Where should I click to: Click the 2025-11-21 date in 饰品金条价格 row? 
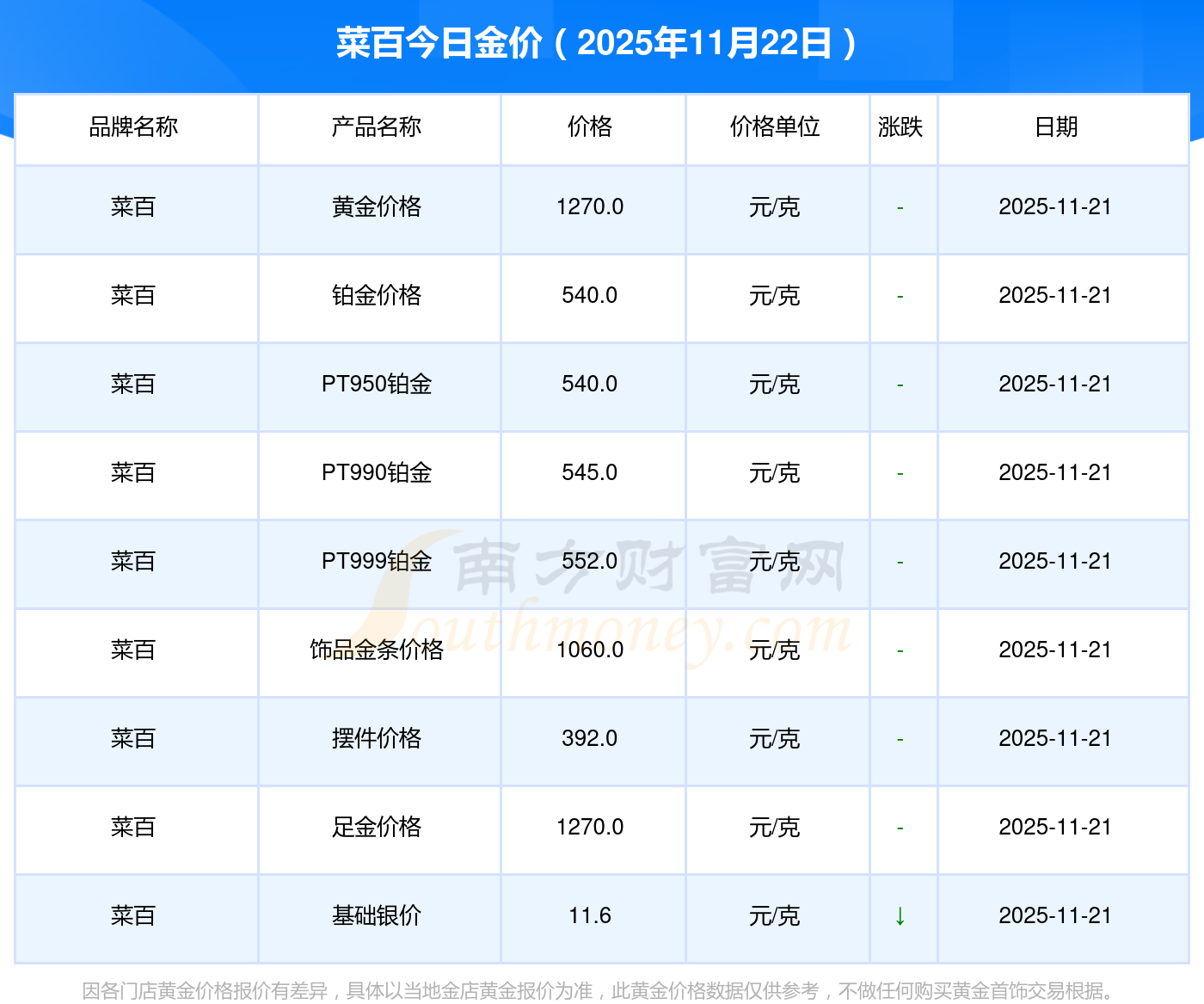point(1055,650)
